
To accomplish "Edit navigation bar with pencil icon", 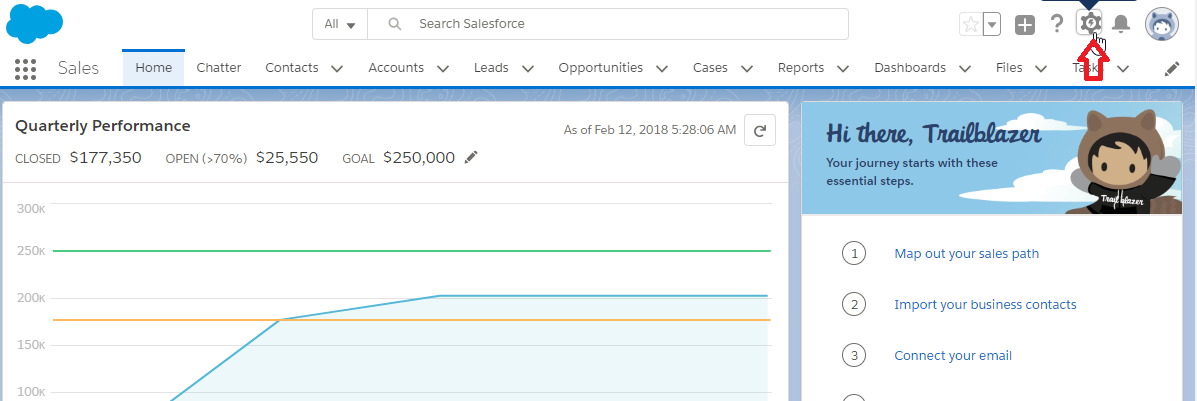I will click(1172, 69).
